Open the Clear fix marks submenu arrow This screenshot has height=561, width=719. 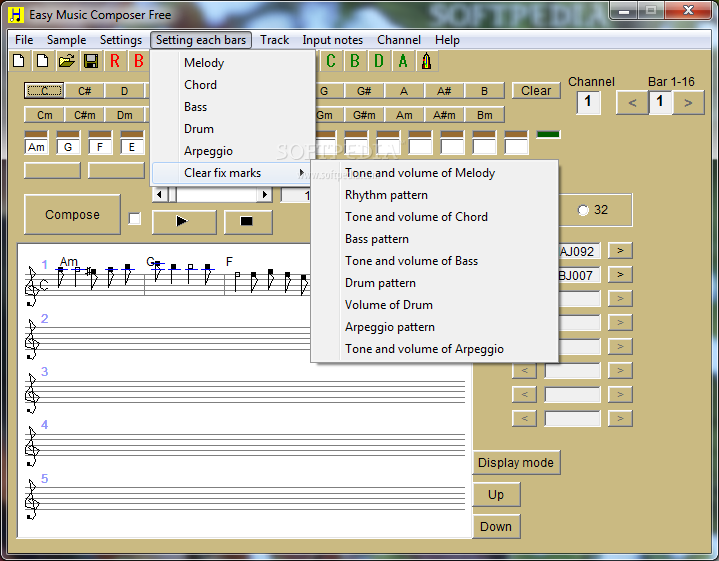tap(301, 173)
